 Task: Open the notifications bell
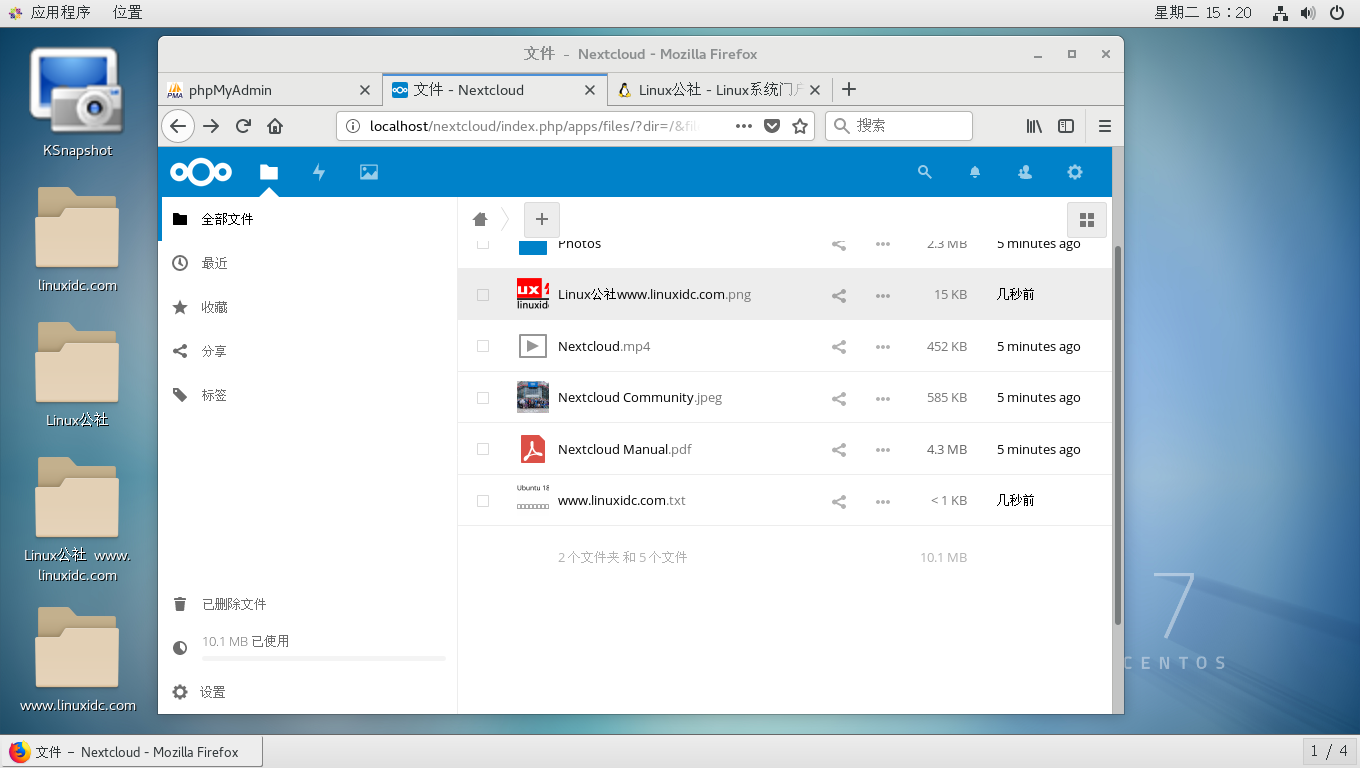(x=974, y=172)
